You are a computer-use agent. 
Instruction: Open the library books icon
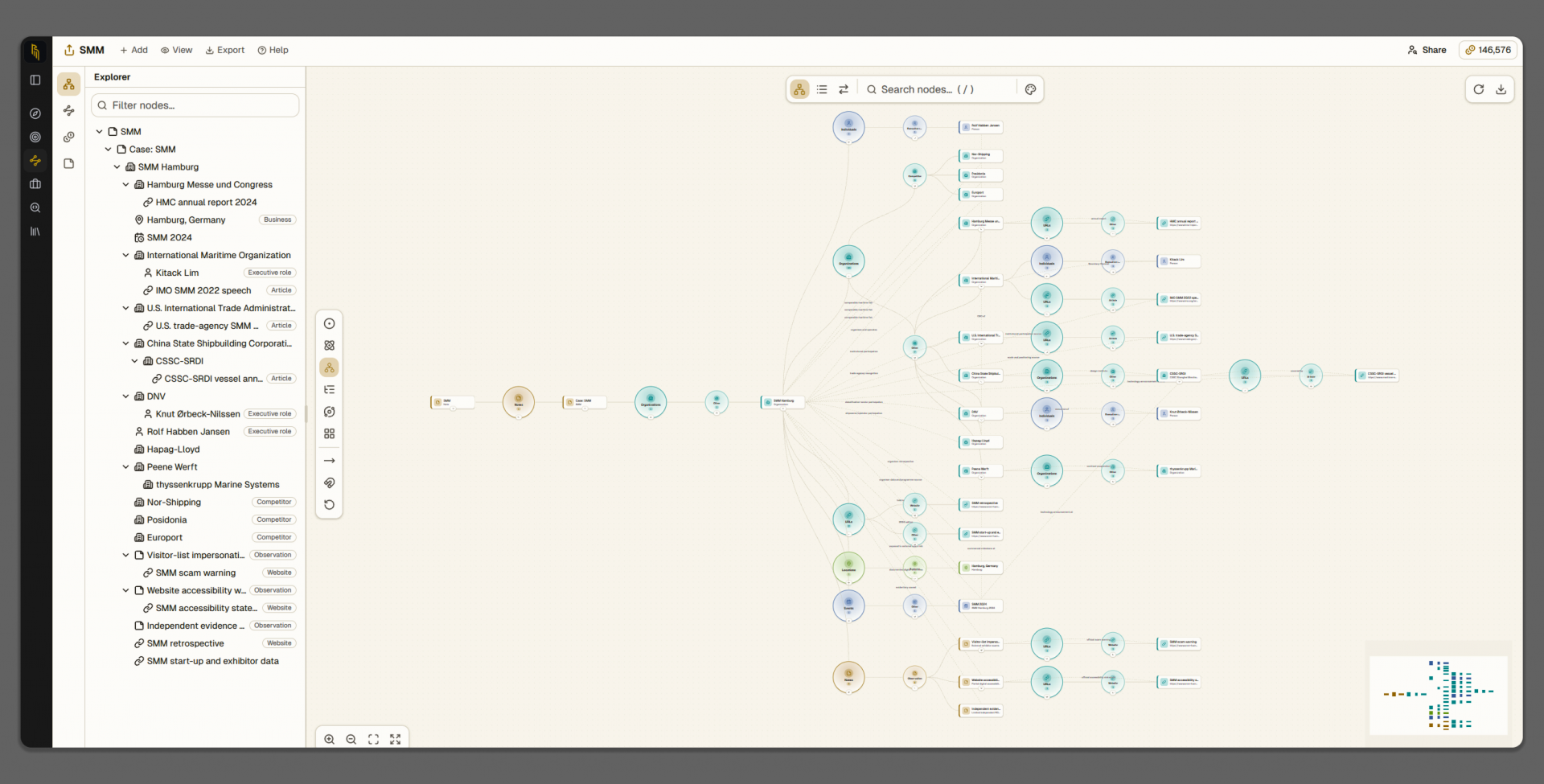35,231
